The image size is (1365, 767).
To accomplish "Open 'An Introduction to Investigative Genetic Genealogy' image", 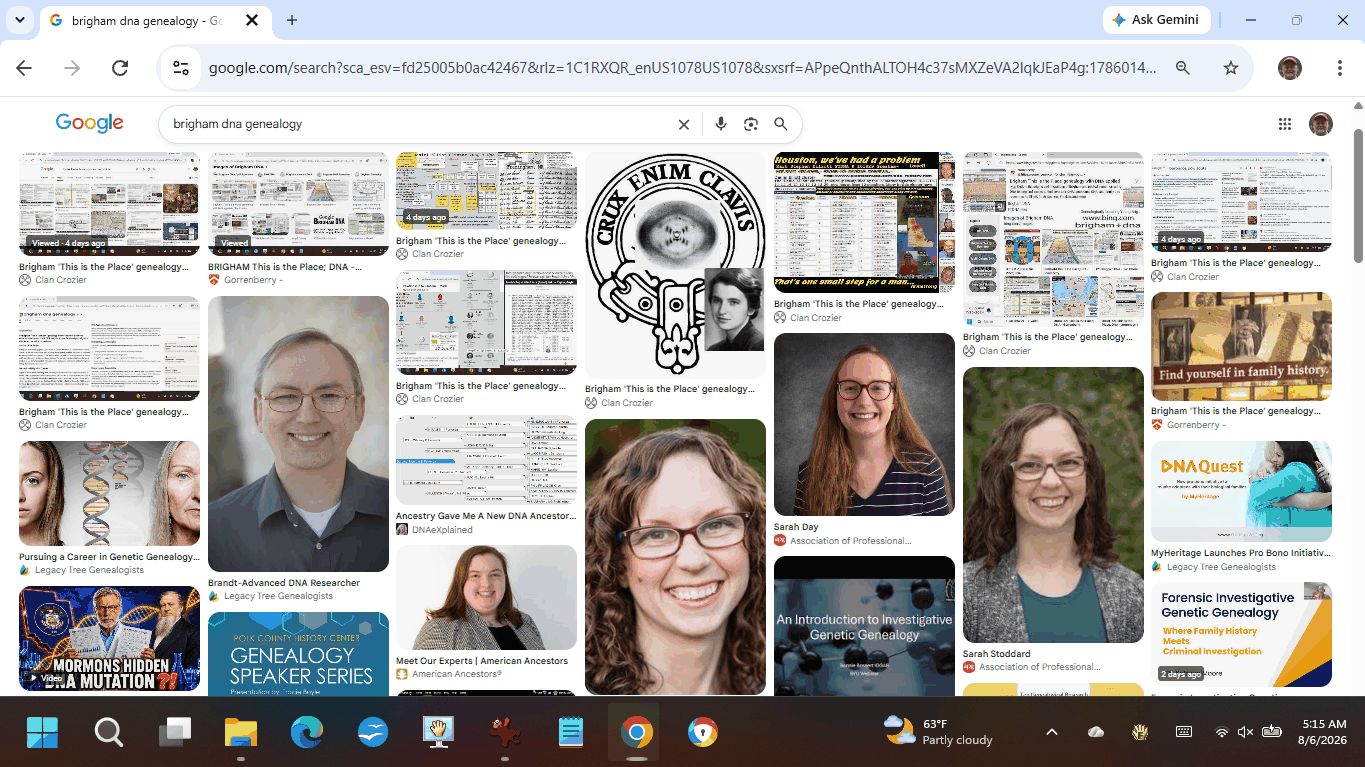I will point(864,626).
